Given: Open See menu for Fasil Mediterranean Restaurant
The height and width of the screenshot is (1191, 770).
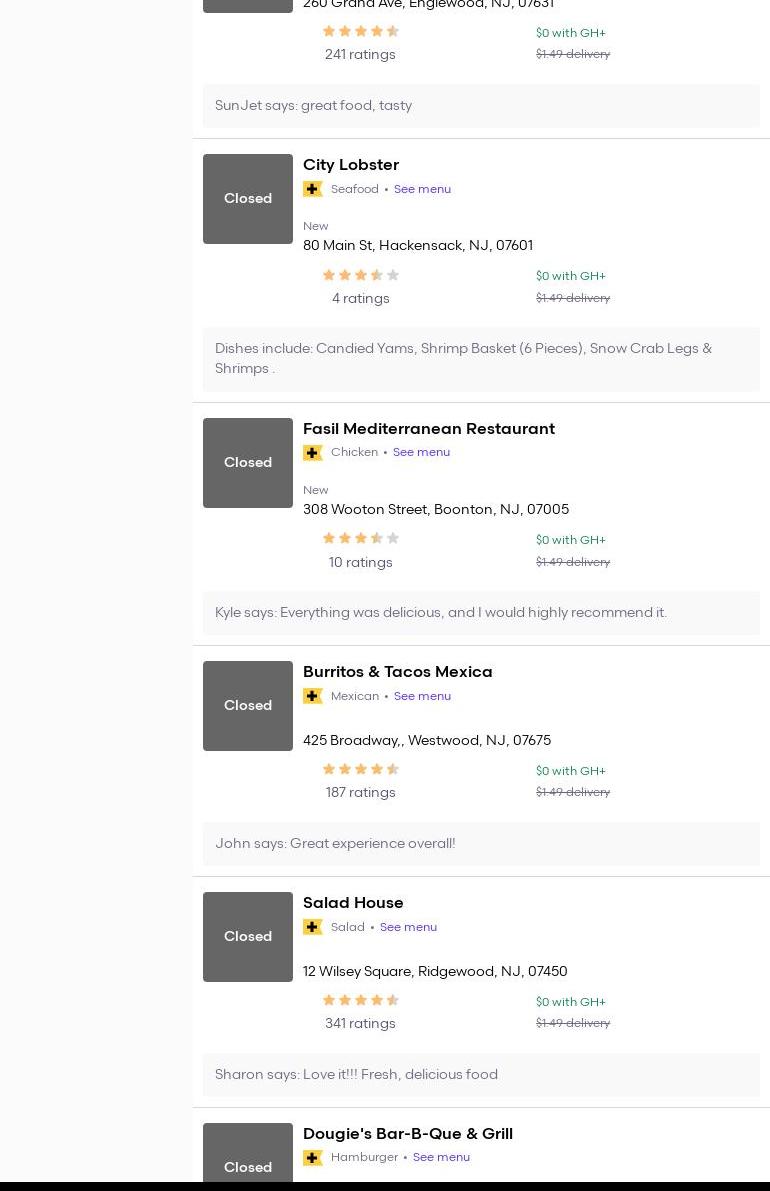Looking at the screenshot, I should [421, 452].
